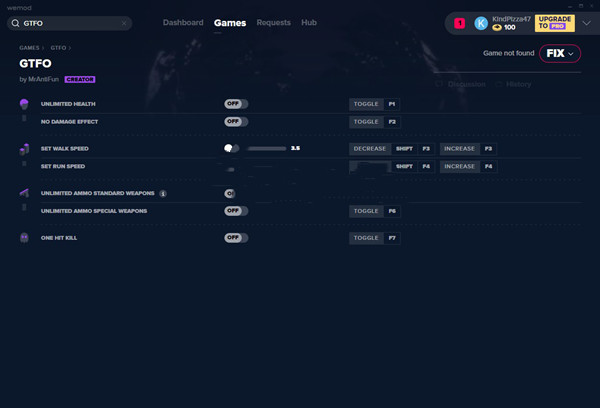Click Toggle hotkey button for Unlimited Health
The image size is (600, 408).
click(x=366, y=104)
